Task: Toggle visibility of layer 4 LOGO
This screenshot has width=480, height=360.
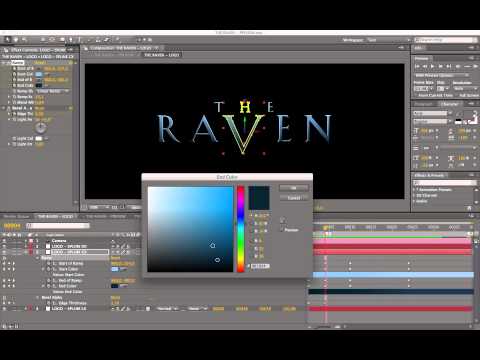Action: coord(4,309)
